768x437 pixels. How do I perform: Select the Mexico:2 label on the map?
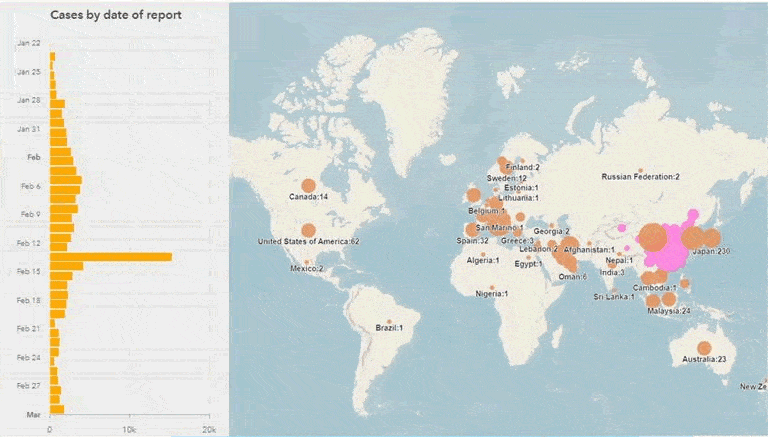(x=307, y=268)
